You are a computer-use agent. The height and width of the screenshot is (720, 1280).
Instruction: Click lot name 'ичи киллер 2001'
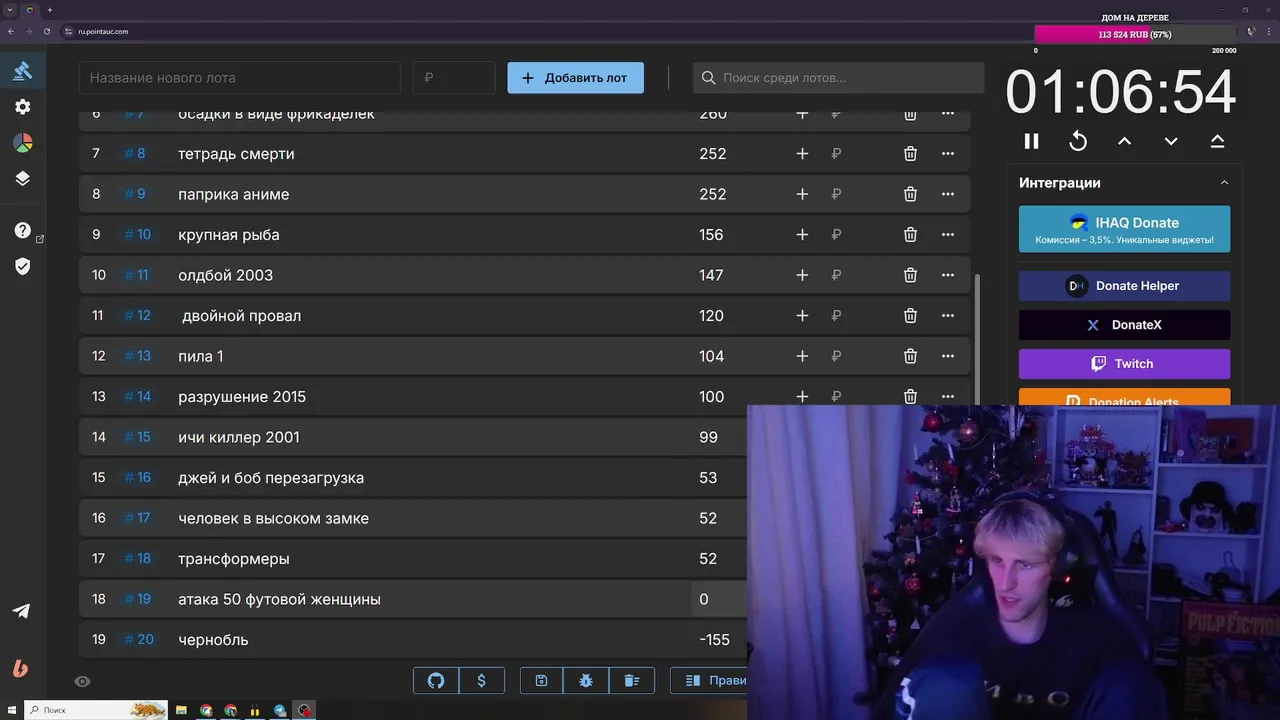pos(239,437)
